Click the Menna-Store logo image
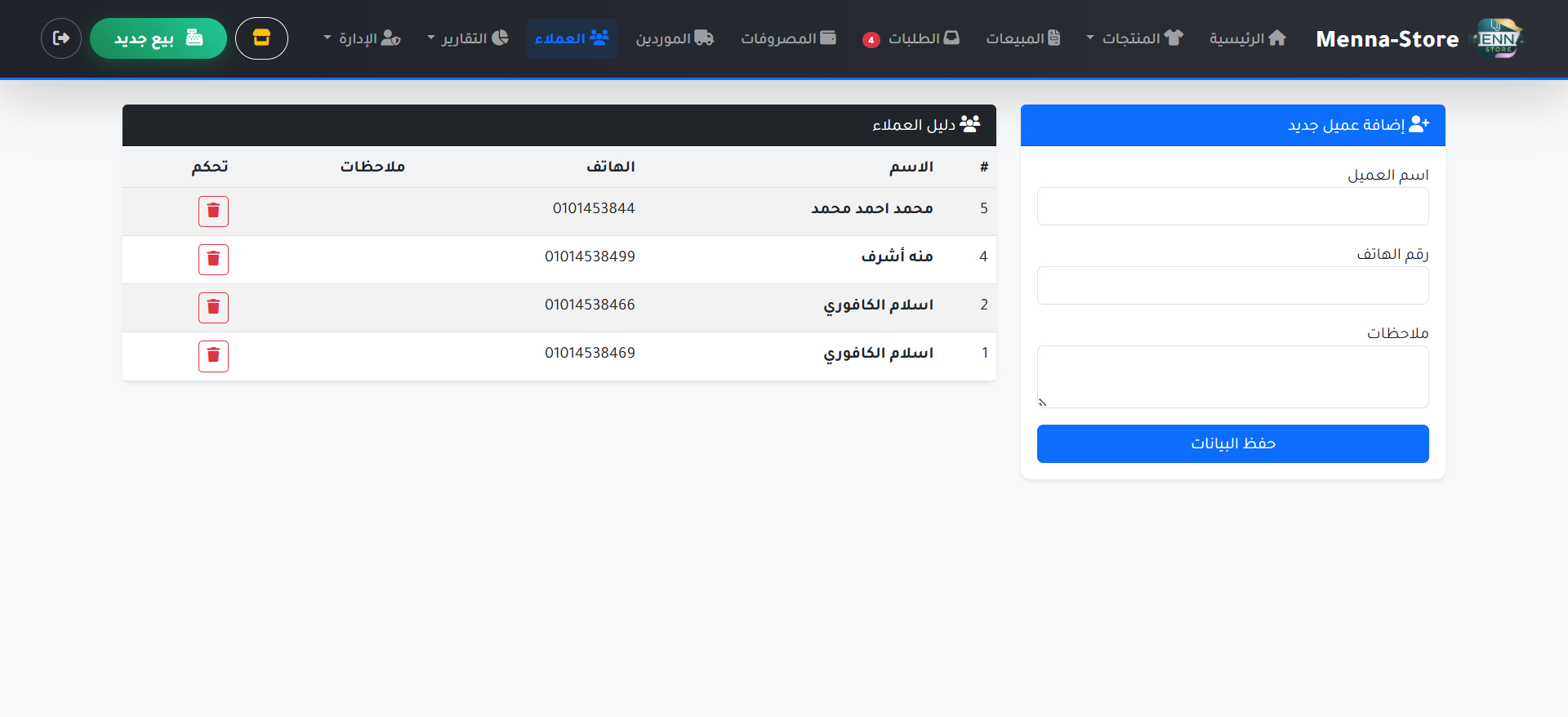1568x717 pixels. click(1497, 38)
